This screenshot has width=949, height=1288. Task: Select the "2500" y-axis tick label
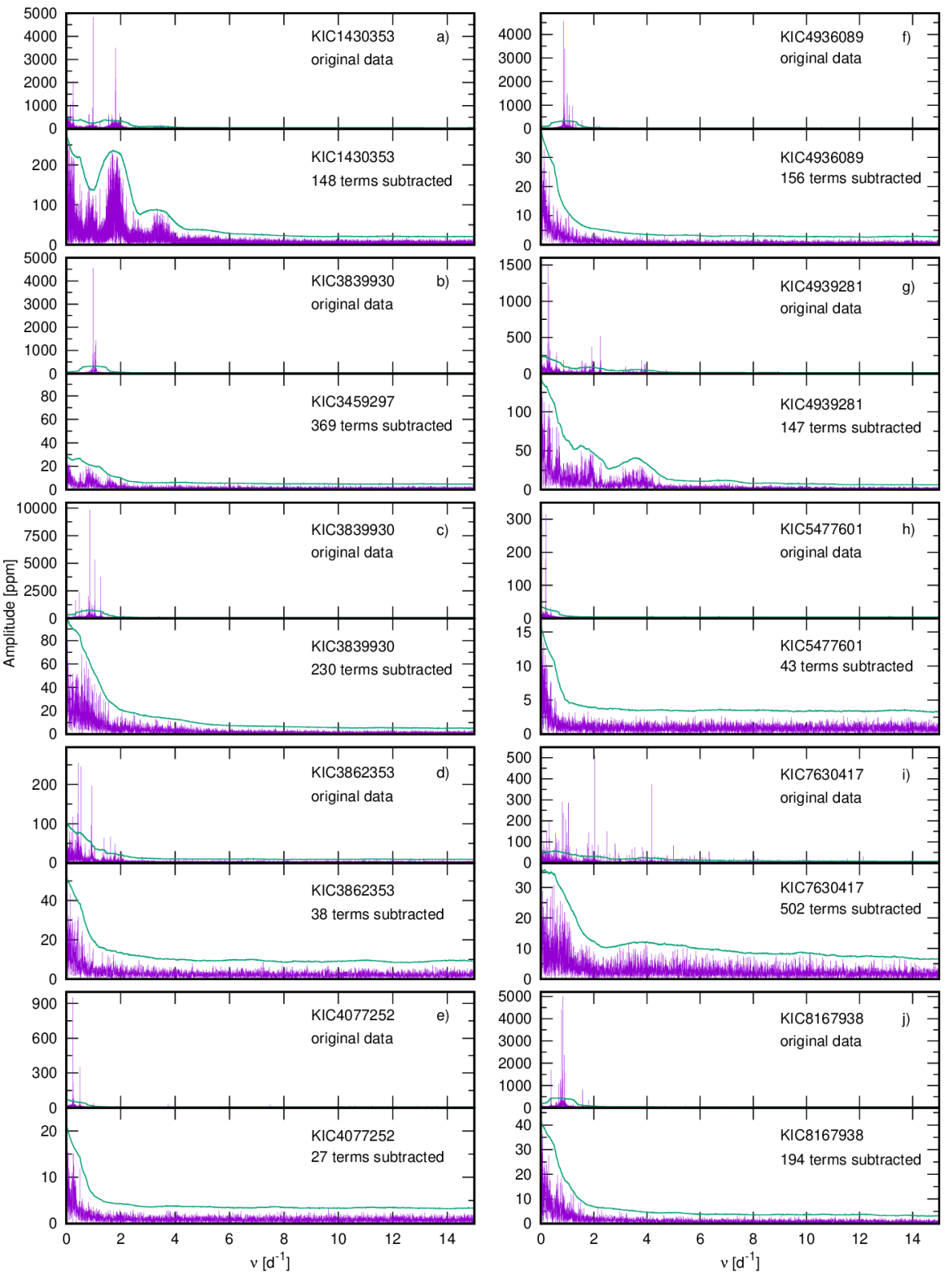tap(41, 591)
